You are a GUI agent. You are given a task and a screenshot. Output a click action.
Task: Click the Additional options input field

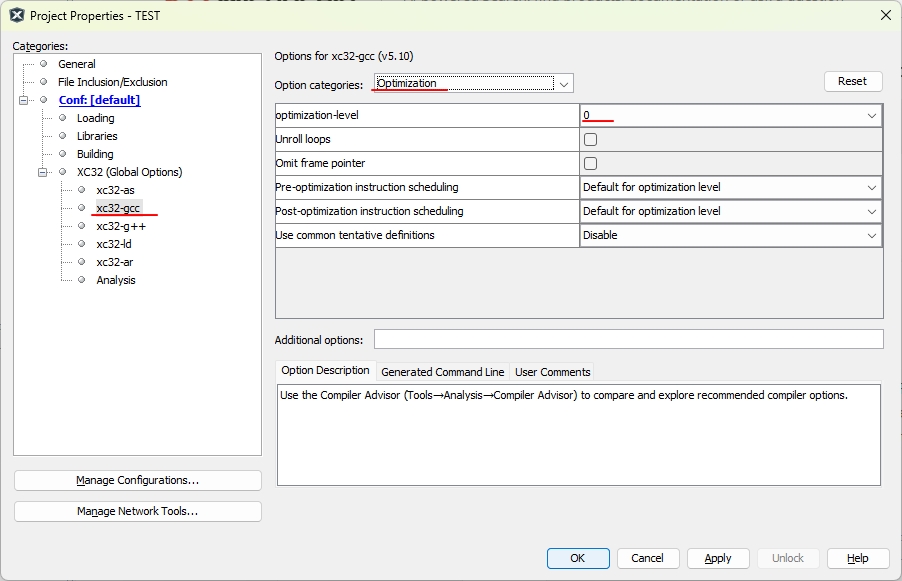click(629, 339)
